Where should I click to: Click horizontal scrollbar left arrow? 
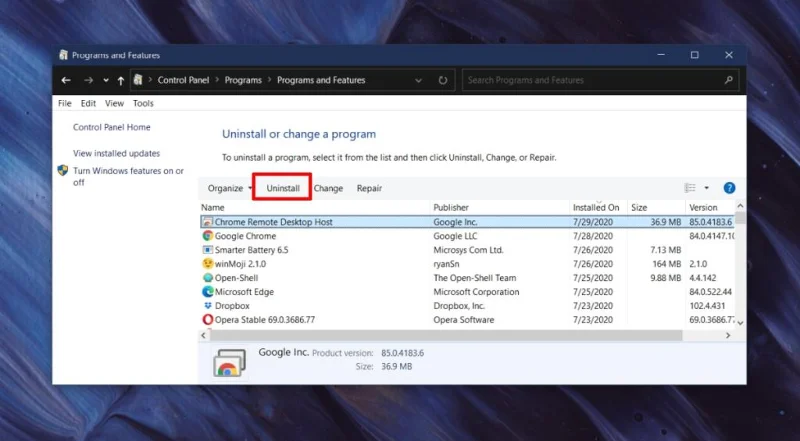coord(204,335)
